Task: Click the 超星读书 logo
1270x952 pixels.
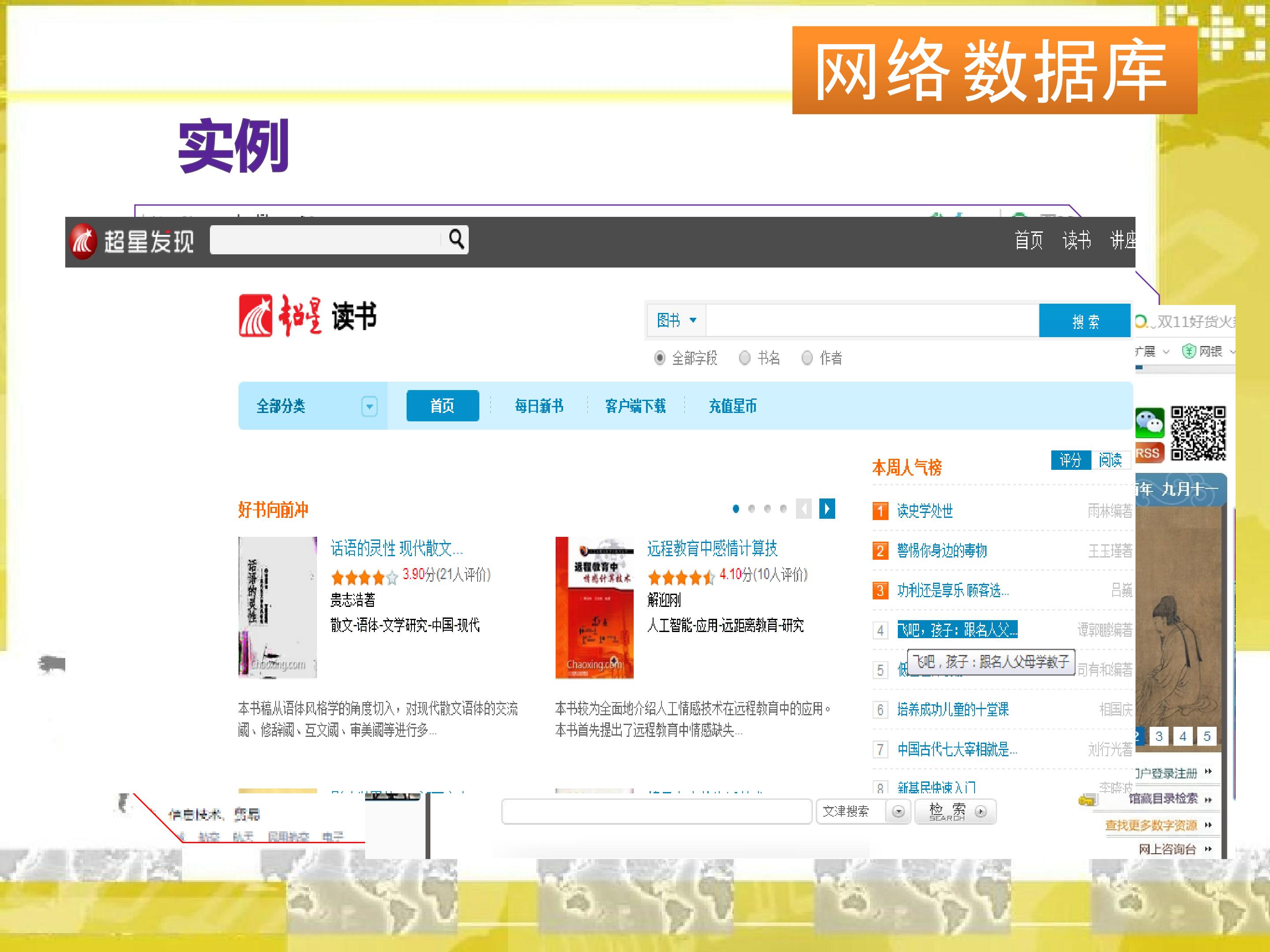Action: coord(307,316)
